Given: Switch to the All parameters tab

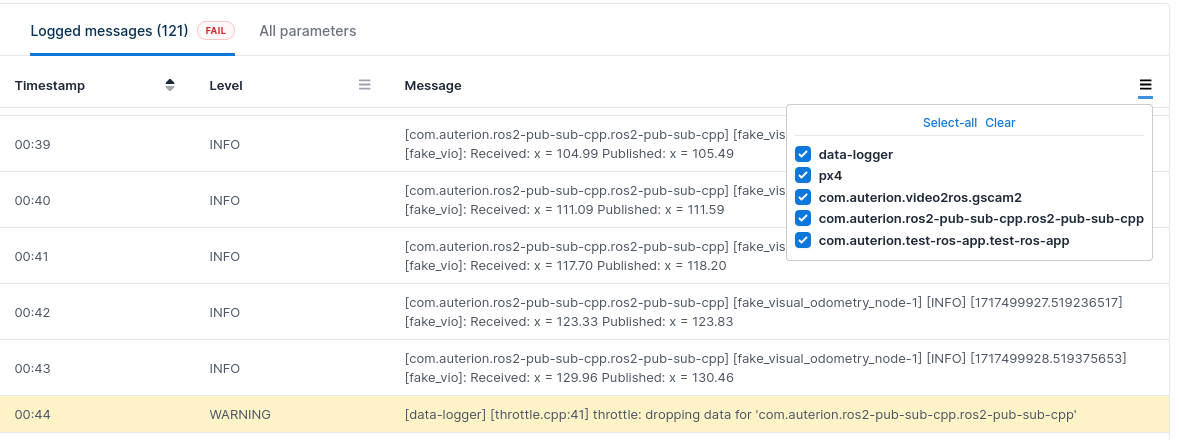Looking at the screenshot, I should coord(307,31).
